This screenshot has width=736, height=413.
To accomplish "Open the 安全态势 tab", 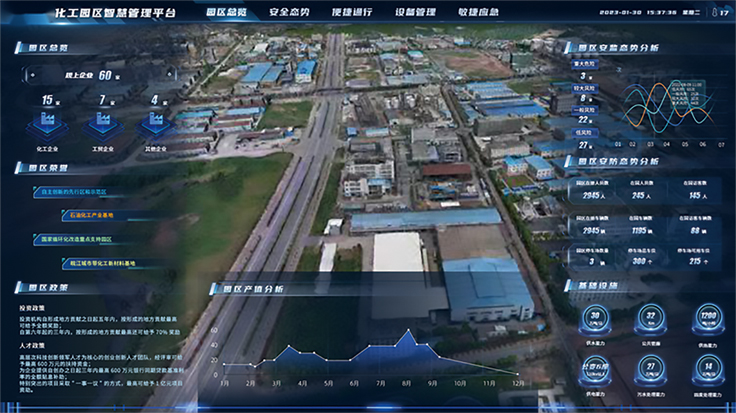I will (x=289, y=12).
